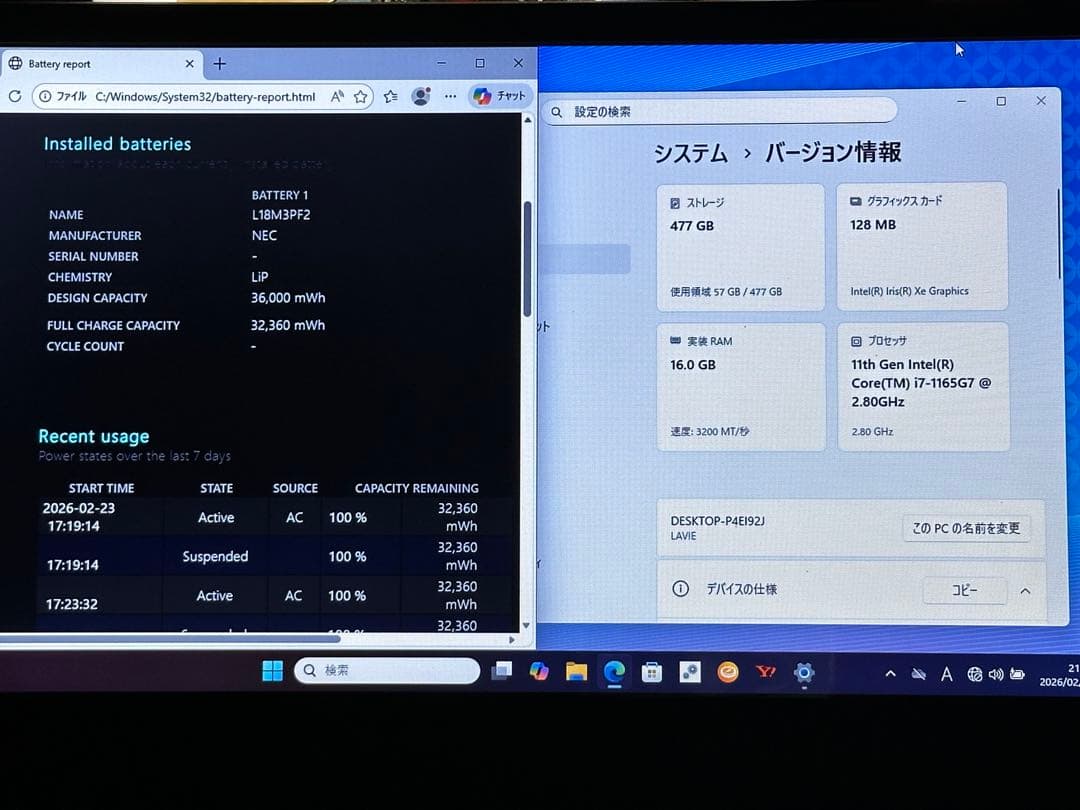The width and height of the screenshot is (1080, 810).
Task: Open File Explorer from the taskbar
Action: click(577, 671)
